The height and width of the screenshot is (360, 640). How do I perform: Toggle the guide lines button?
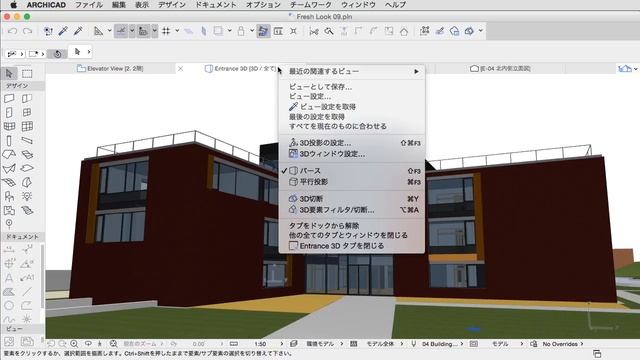(x=121, y=31)
